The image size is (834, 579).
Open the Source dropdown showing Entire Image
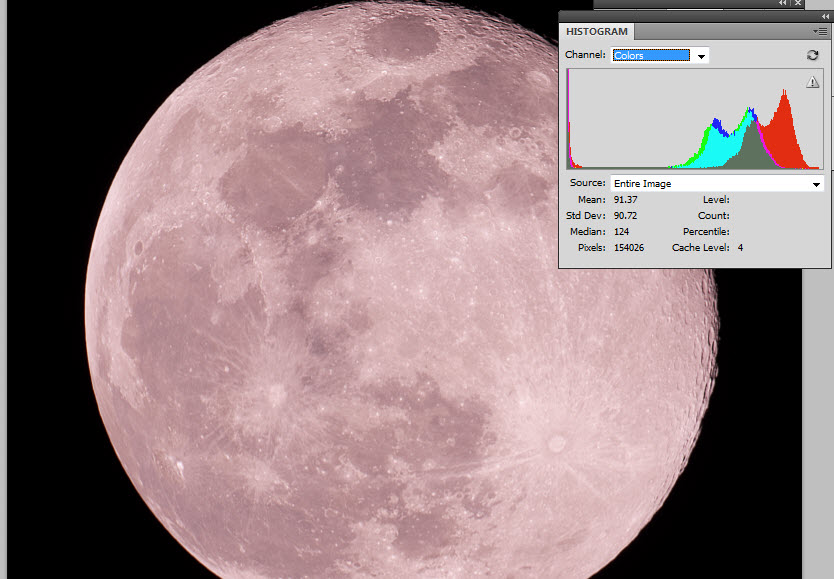click(717, 183)
